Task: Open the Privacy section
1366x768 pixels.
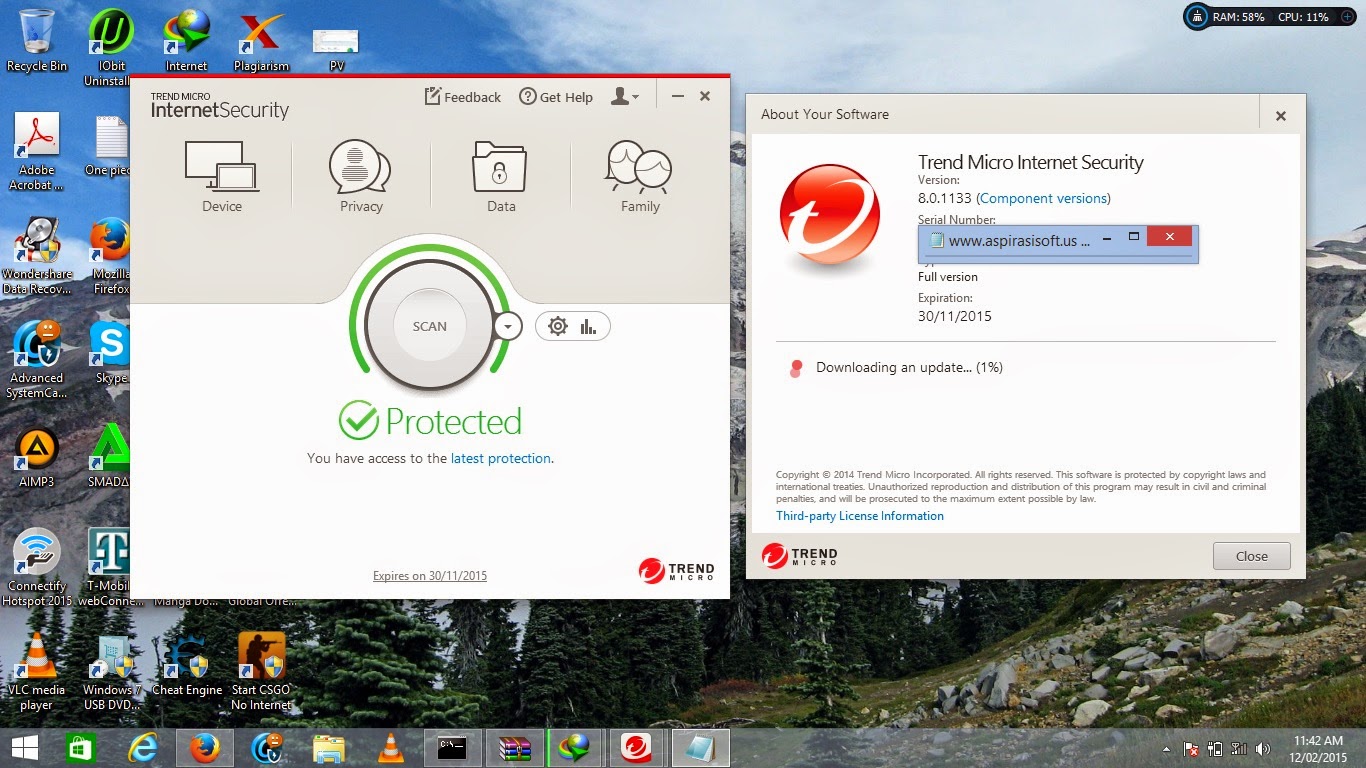Action: (360, 177)
